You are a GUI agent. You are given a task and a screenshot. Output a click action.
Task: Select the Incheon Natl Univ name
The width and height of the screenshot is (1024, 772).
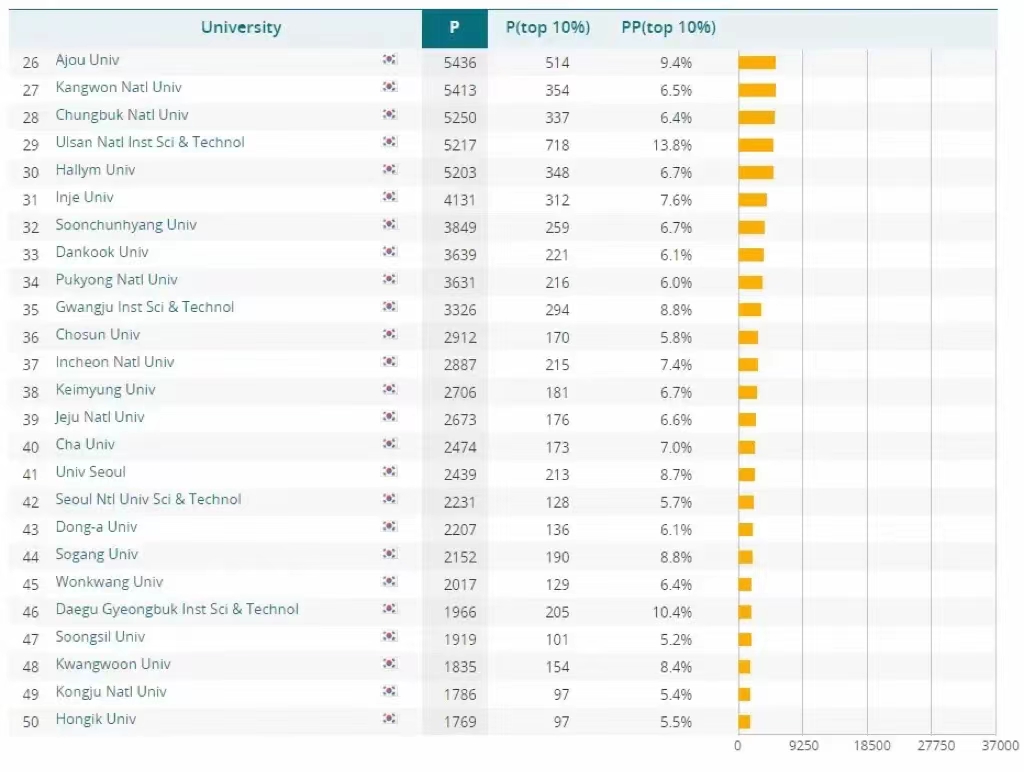coord(114,362)
